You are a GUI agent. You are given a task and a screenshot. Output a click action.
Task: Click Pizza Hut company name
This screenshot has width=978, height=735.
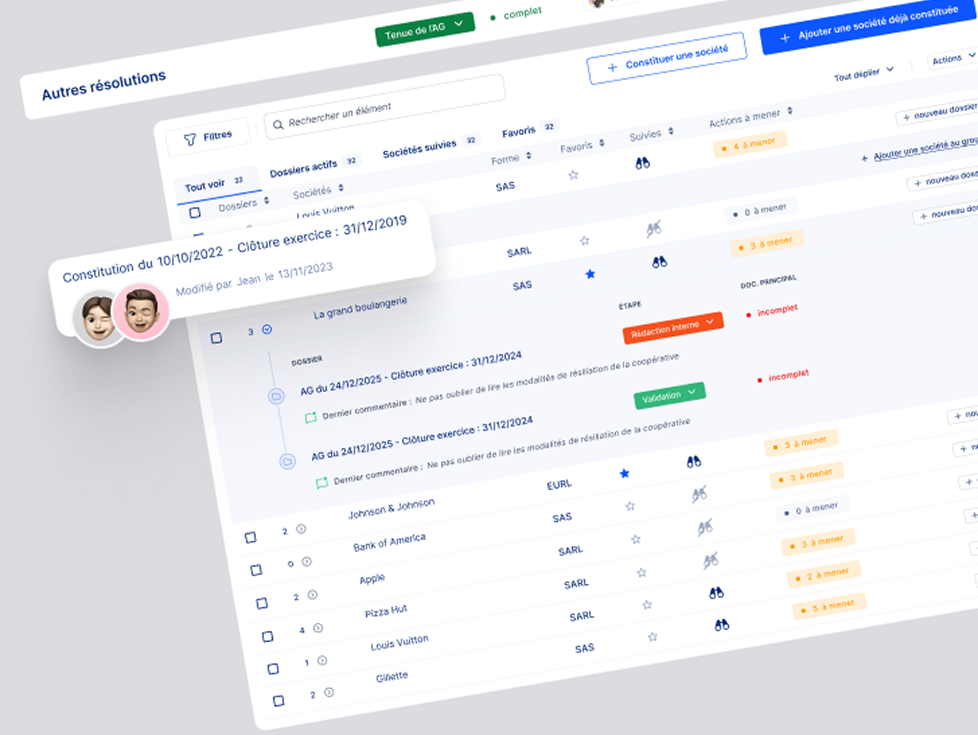385,611
